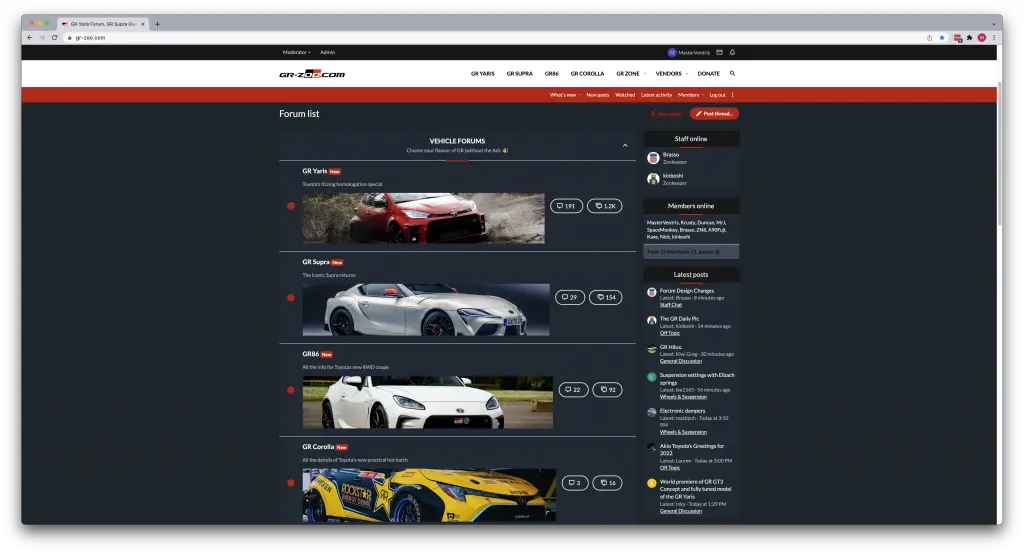Open the What's new dropdown
This screenshot has height=553, width=1024.
[x=565, y=95]
